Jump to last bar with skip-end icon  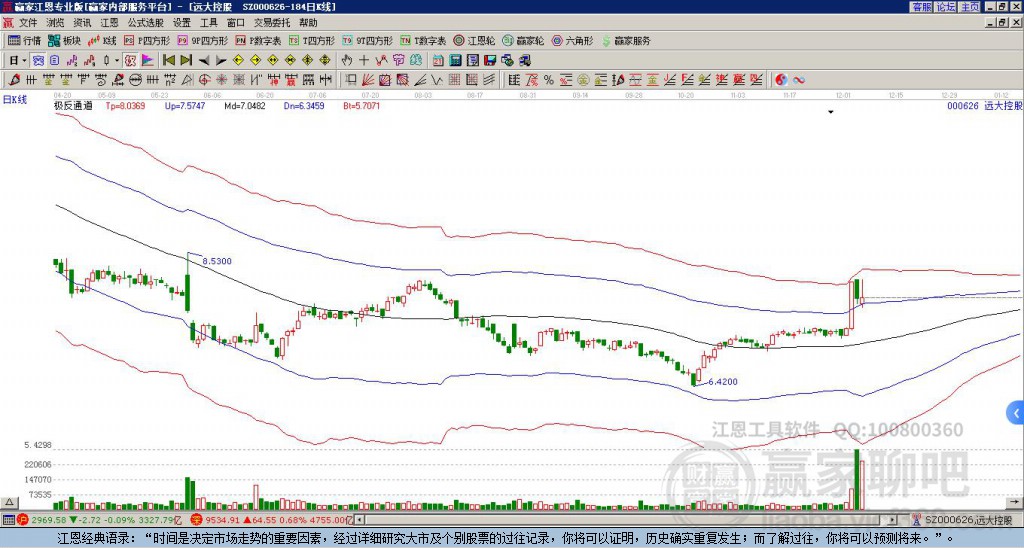[185, 61]
